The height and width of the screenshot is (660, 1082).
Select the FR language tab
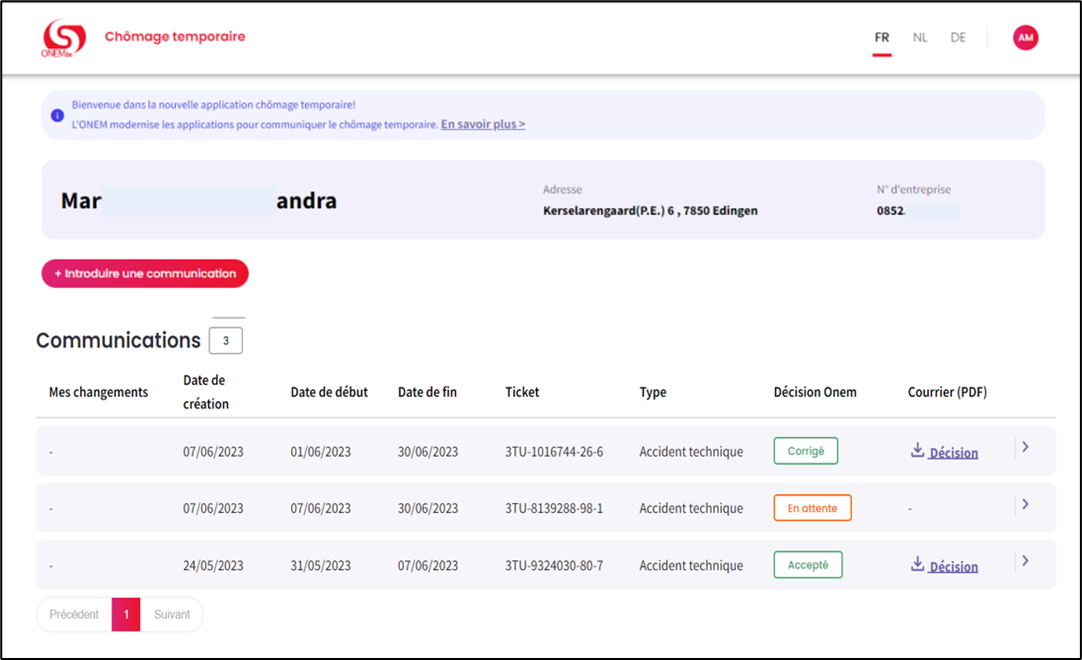point(882,37)
